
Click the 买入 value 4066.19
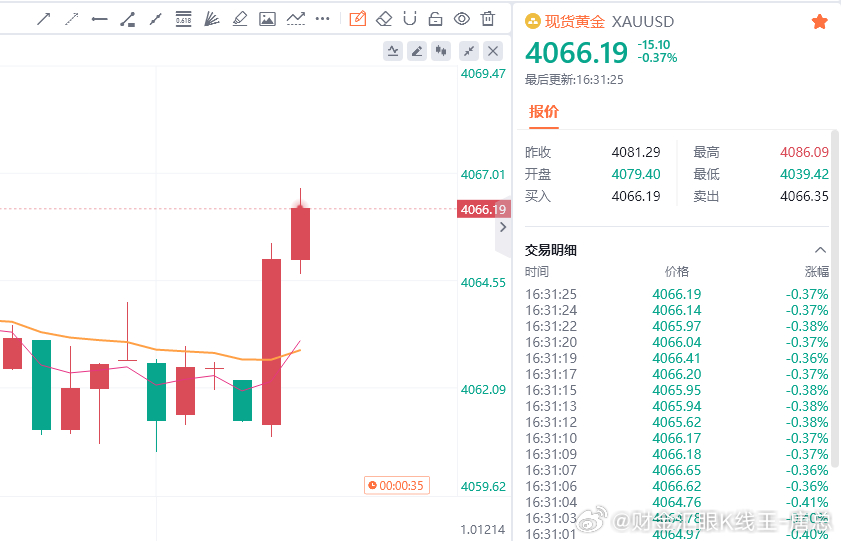(636, 196)
